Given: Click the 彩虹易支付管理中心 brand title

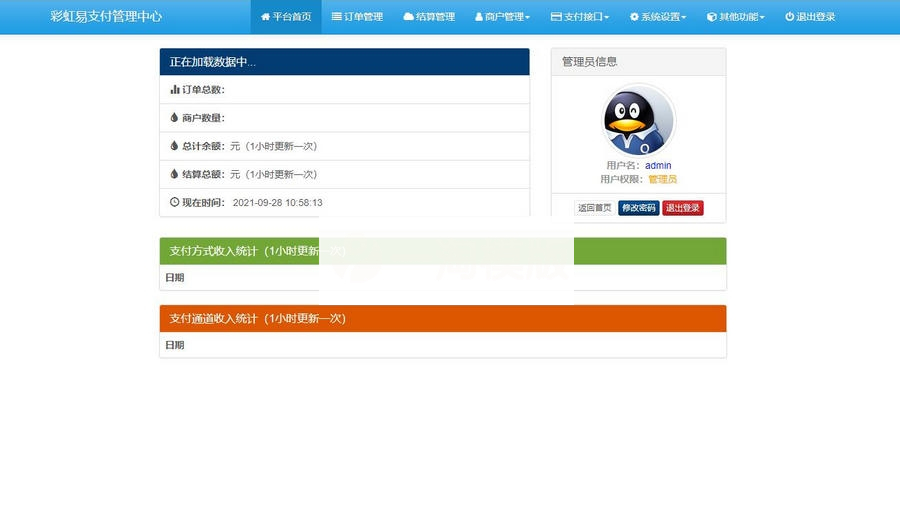Looking at the screenshot, I should click(x=106, y=17).
